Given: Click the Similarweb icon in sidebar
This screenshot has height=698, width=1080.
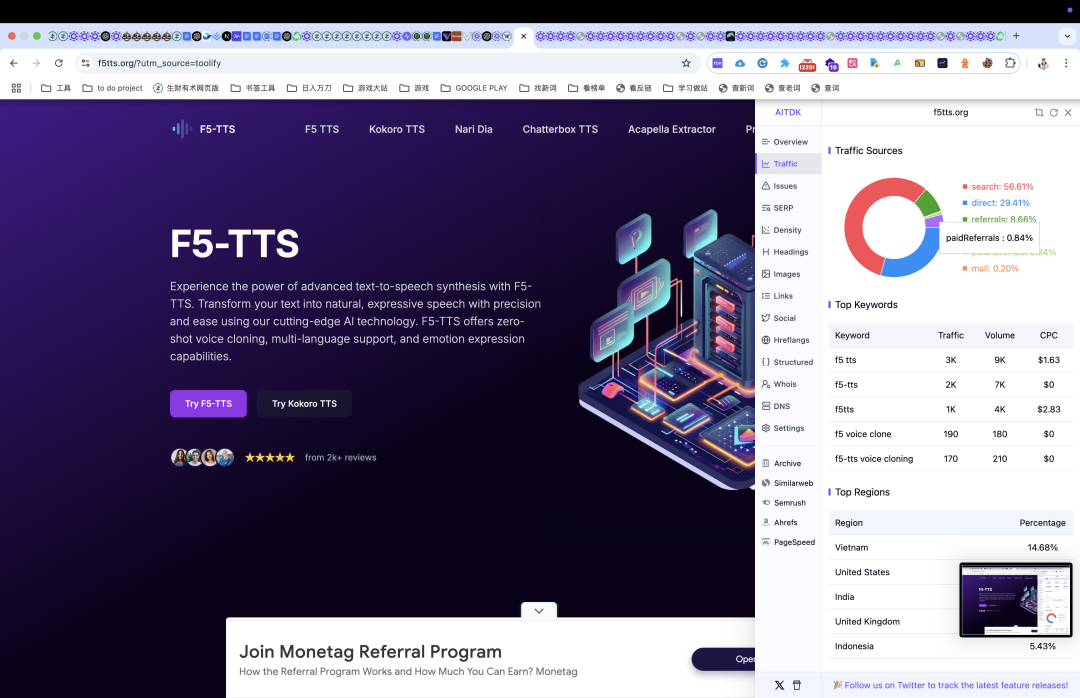Looking at the screenshot, I should point(766,483).
